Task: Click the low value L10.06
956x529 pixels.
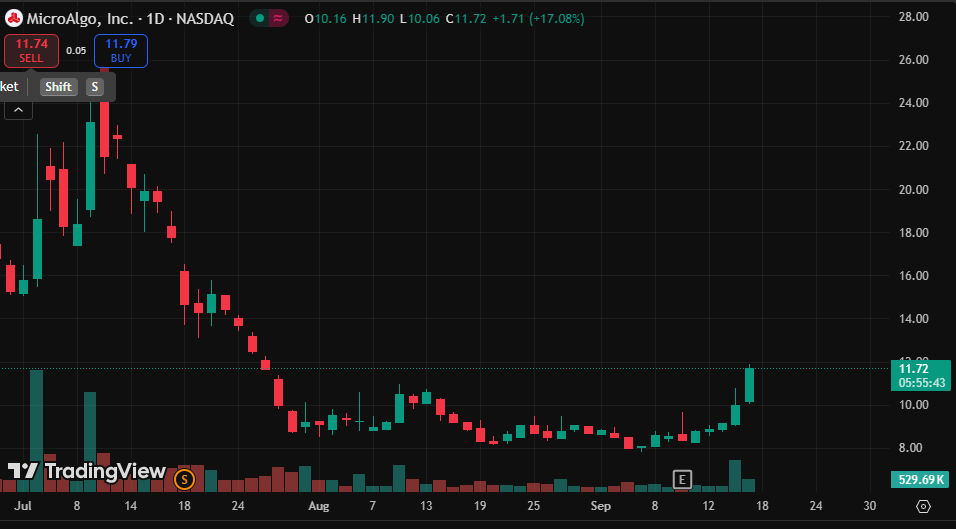Action: pos(419,18)
